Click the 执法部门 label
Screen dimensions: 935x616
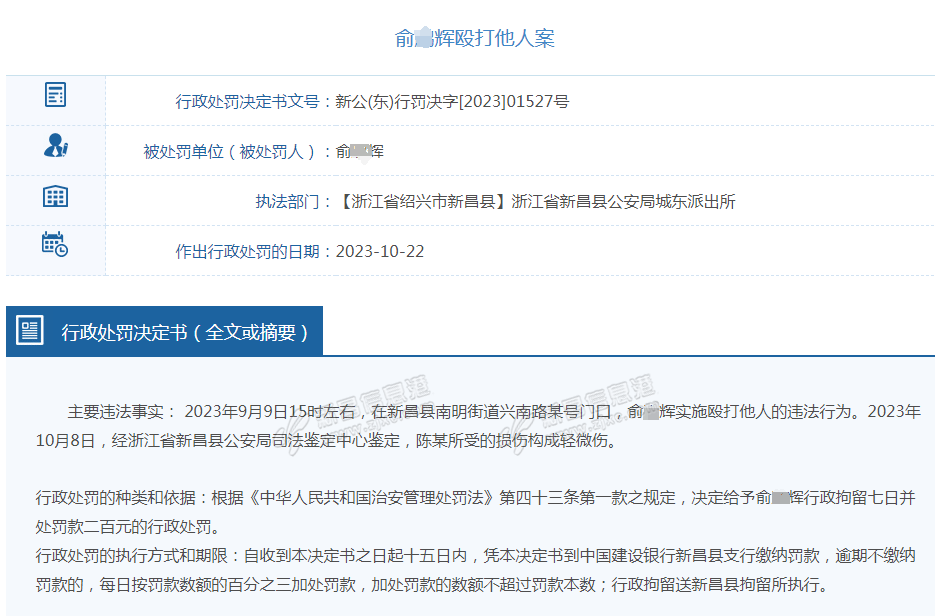pyautogui.click(x=293, y=201)
